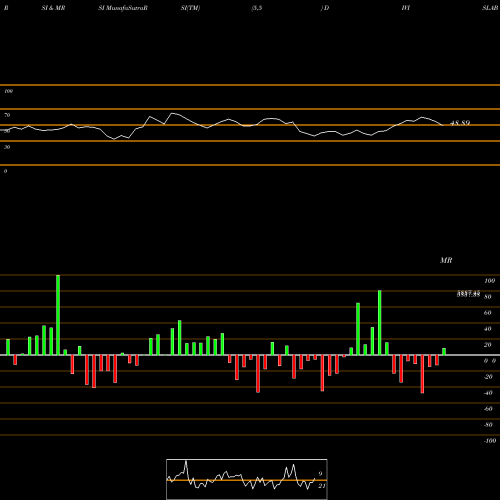Click the 0 label below RSI chart
Screen dimensions: 500x500
(5, 171)
